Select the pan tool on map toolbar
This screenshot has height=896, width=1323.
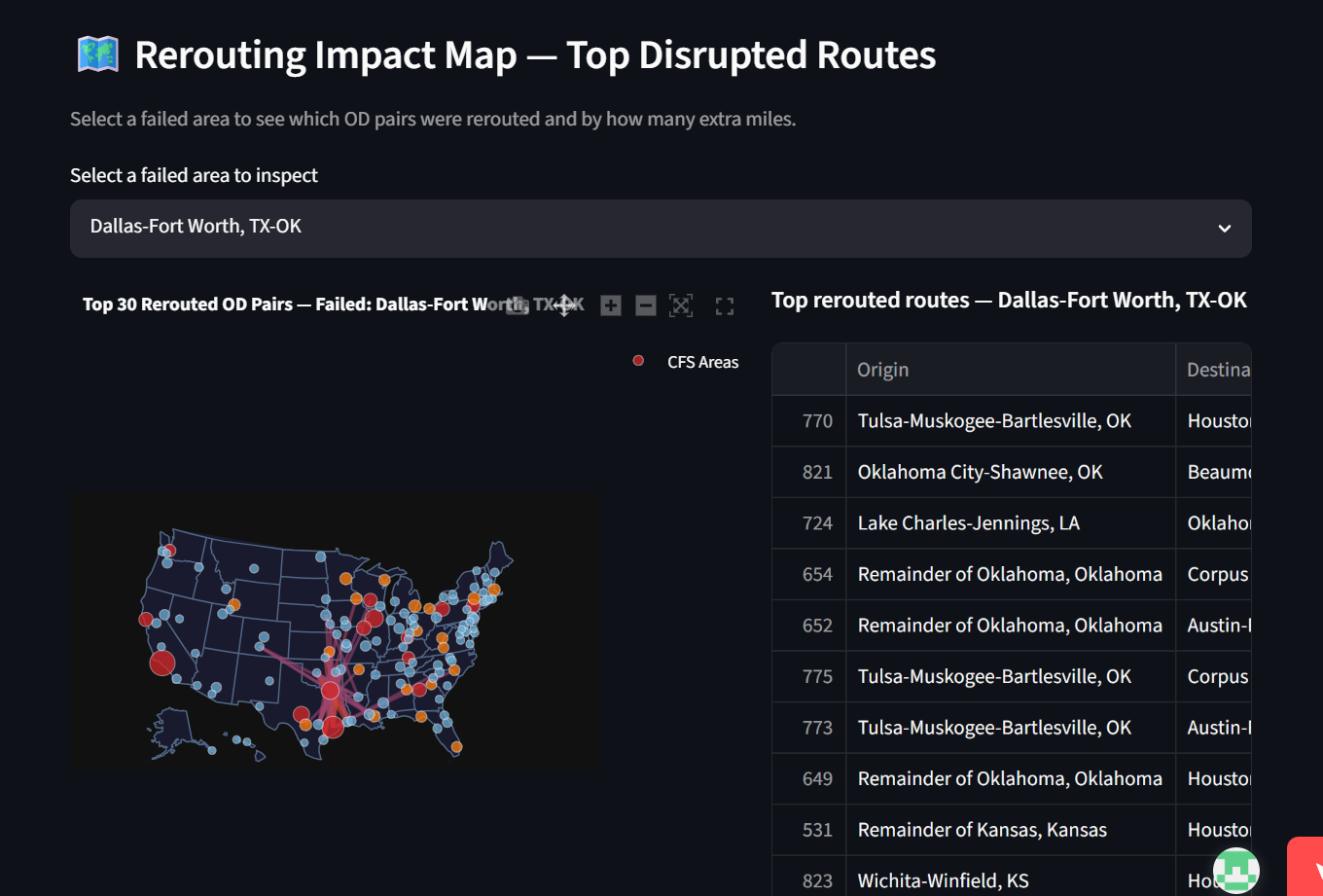(x=564, y=305)
